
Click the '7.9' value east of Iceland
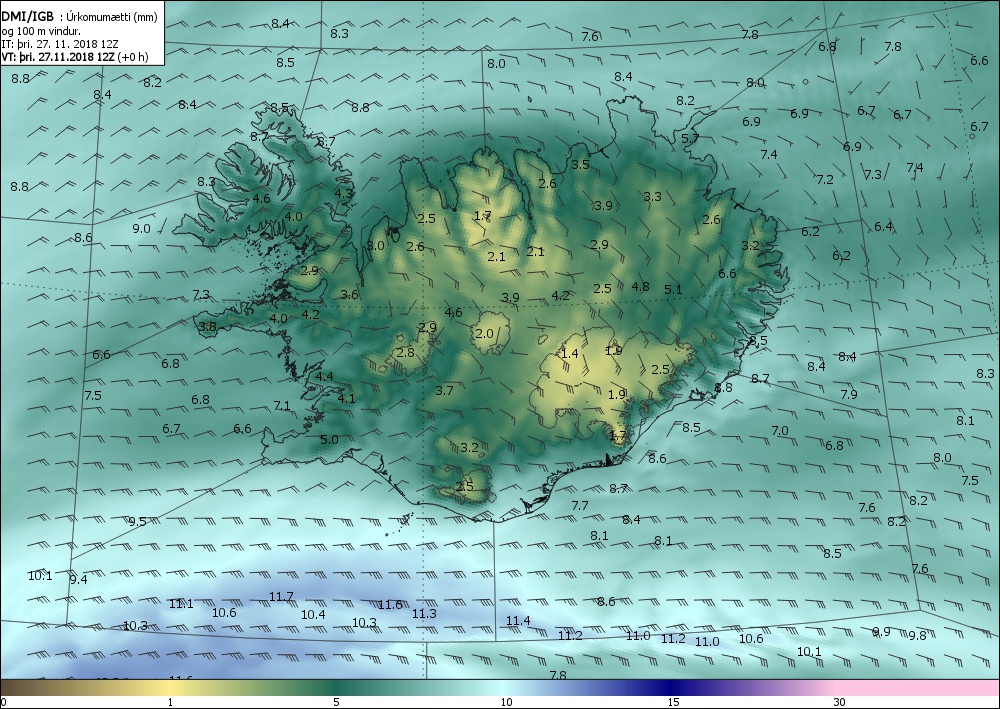tap(849, 394)
